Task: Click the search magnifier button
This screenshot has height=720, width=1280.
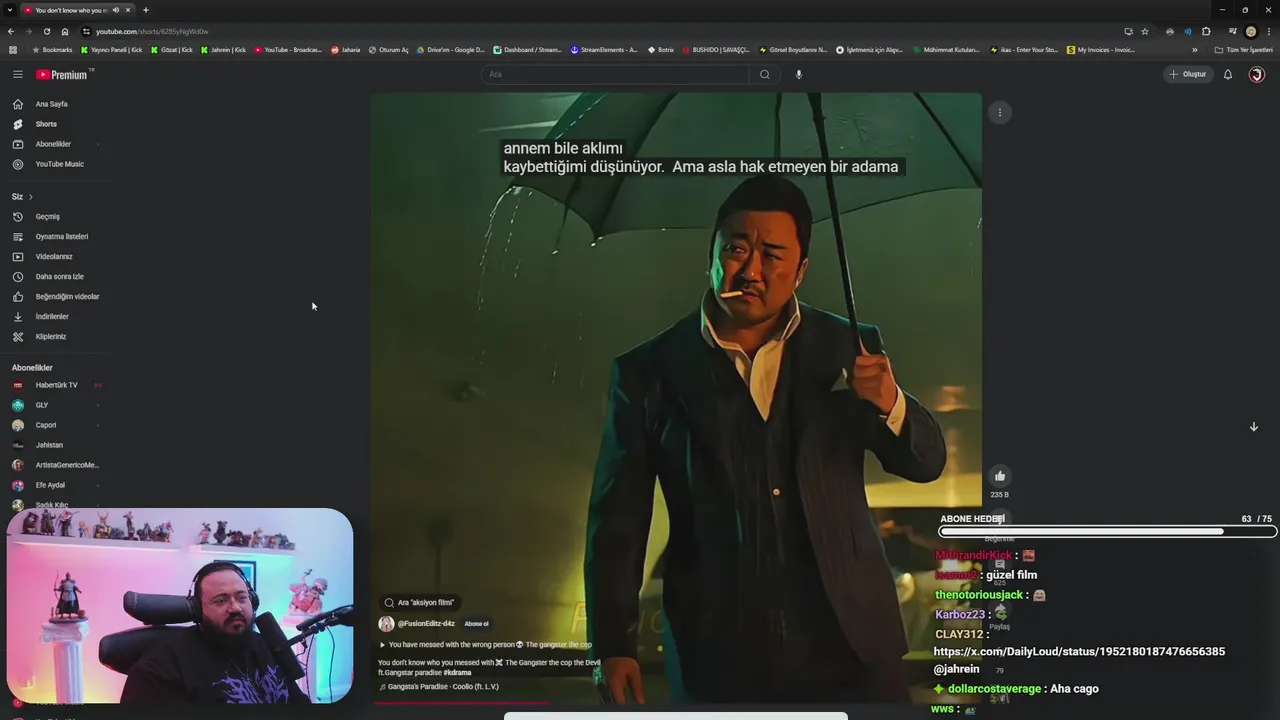Action: tap(765, 74)
